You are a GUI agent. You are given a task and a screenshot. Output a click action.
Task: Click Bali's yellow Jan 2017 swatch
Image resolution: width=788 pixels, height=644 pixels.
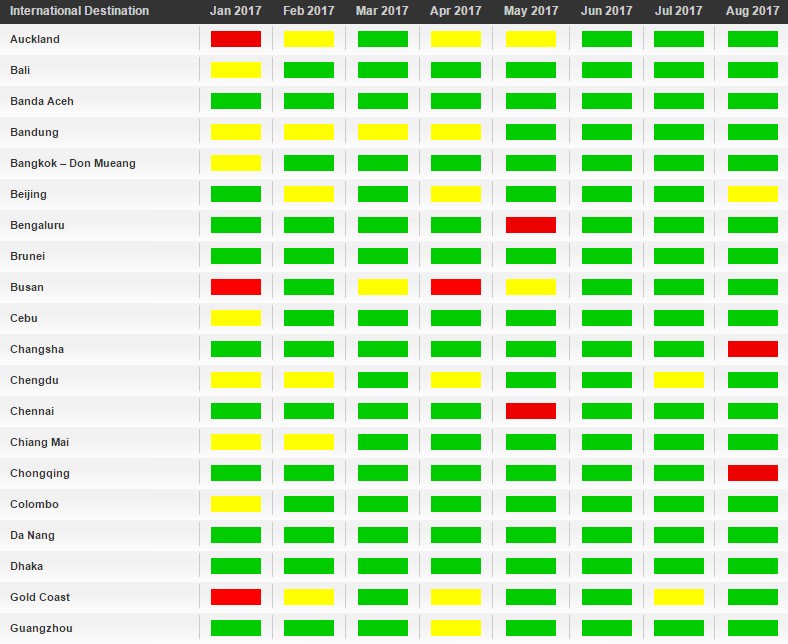pos(236,70)
